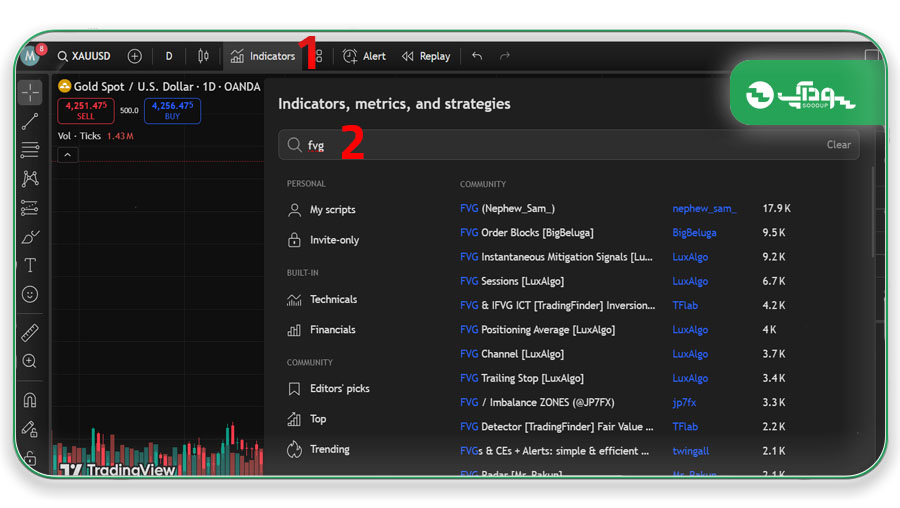
Task: Open author profile jp7fx
Action: (684, 402)
